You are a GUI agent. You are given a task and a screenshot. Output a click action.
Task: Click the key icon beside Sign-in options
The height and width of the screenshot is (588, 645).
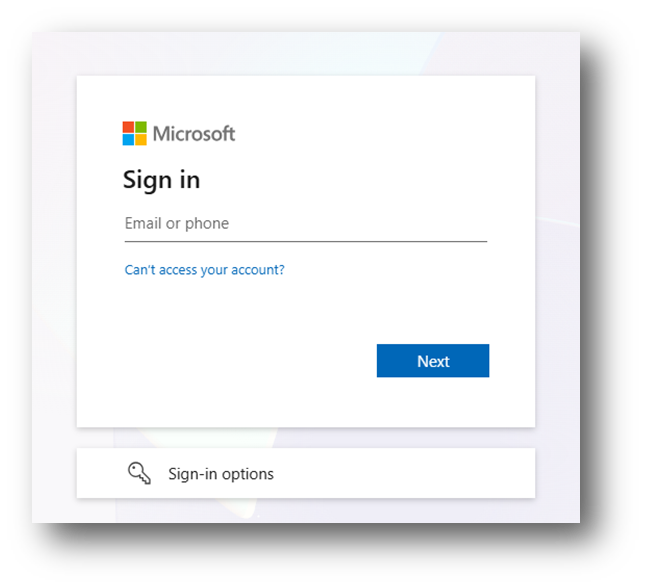(139, 473)
